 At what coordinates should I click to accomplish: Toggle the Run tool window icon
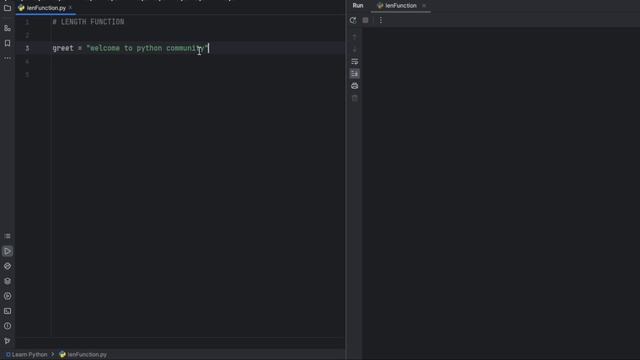[x=7, y=251]
